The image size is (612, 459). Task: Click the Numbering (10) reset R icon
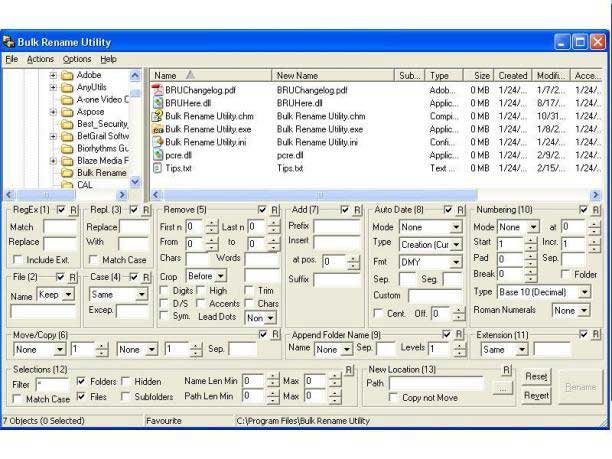click(596, 210)
